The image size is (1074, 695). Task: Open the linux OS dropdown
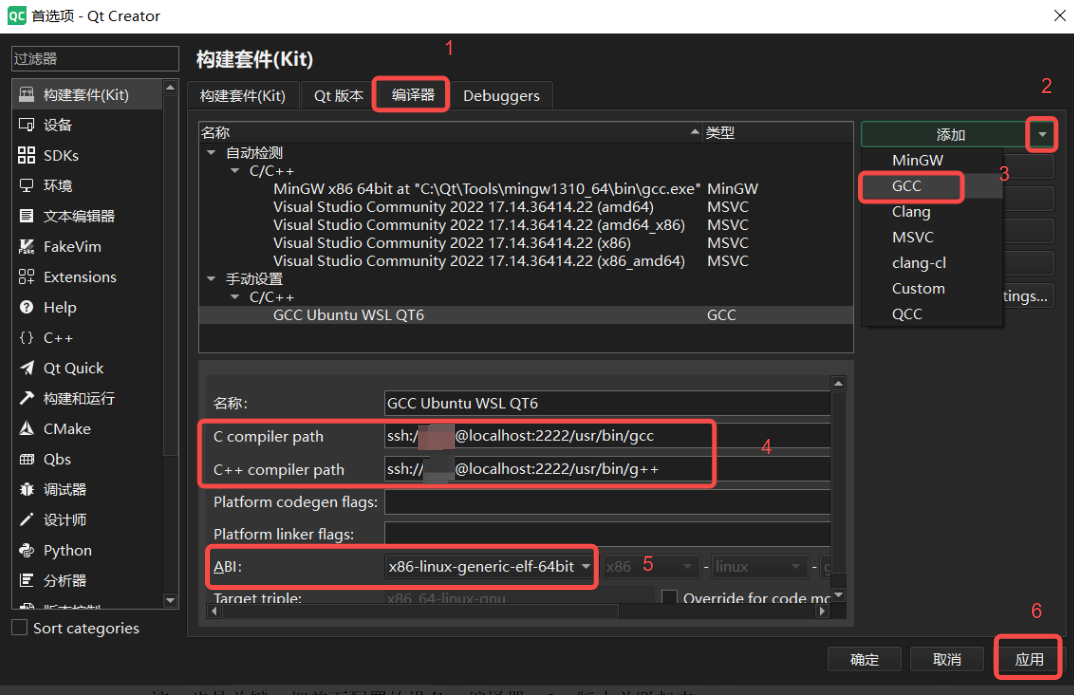758,566
